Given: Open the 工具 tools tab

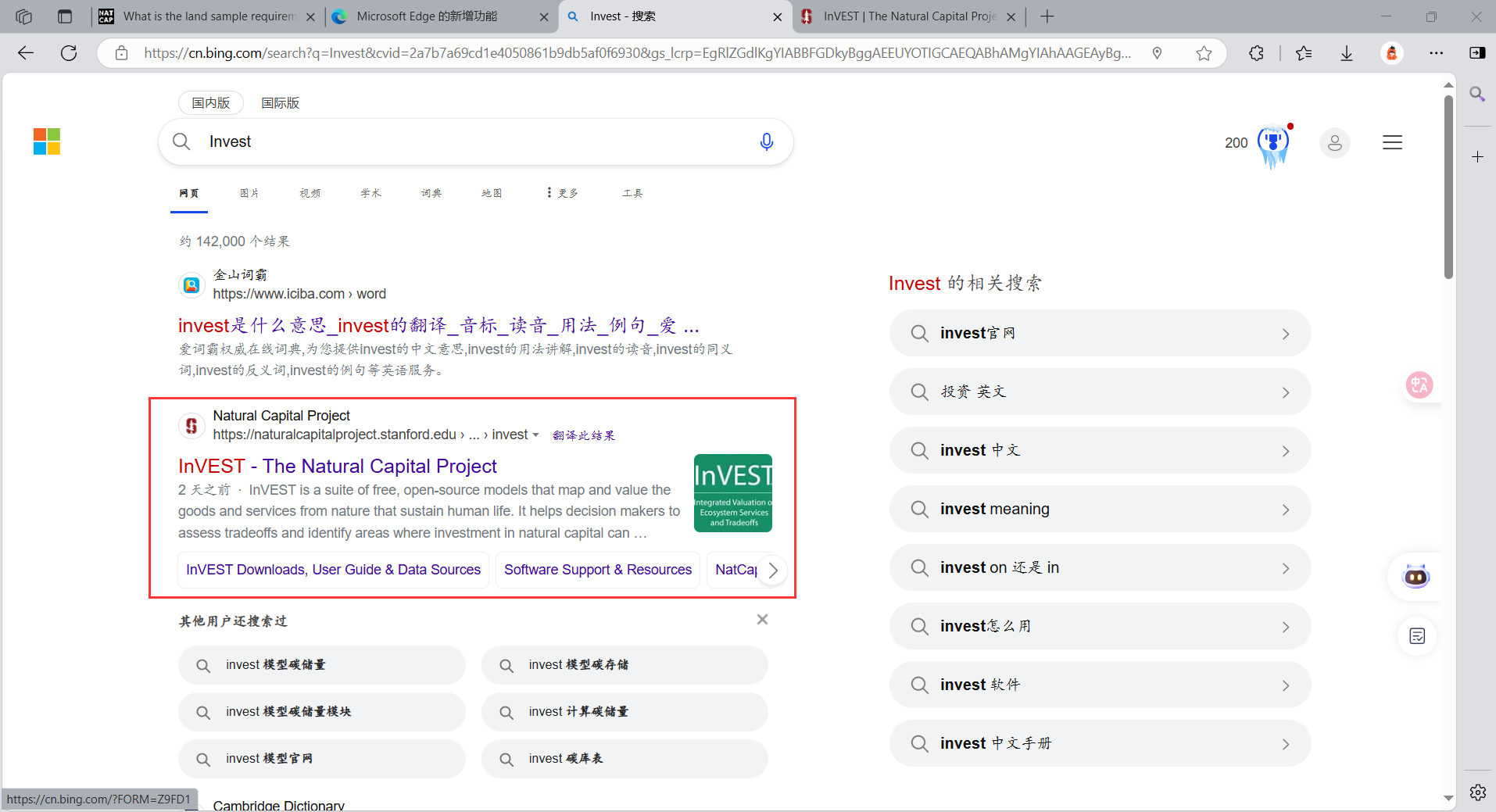Looking at the screenshot, I should tap(632, 193).
